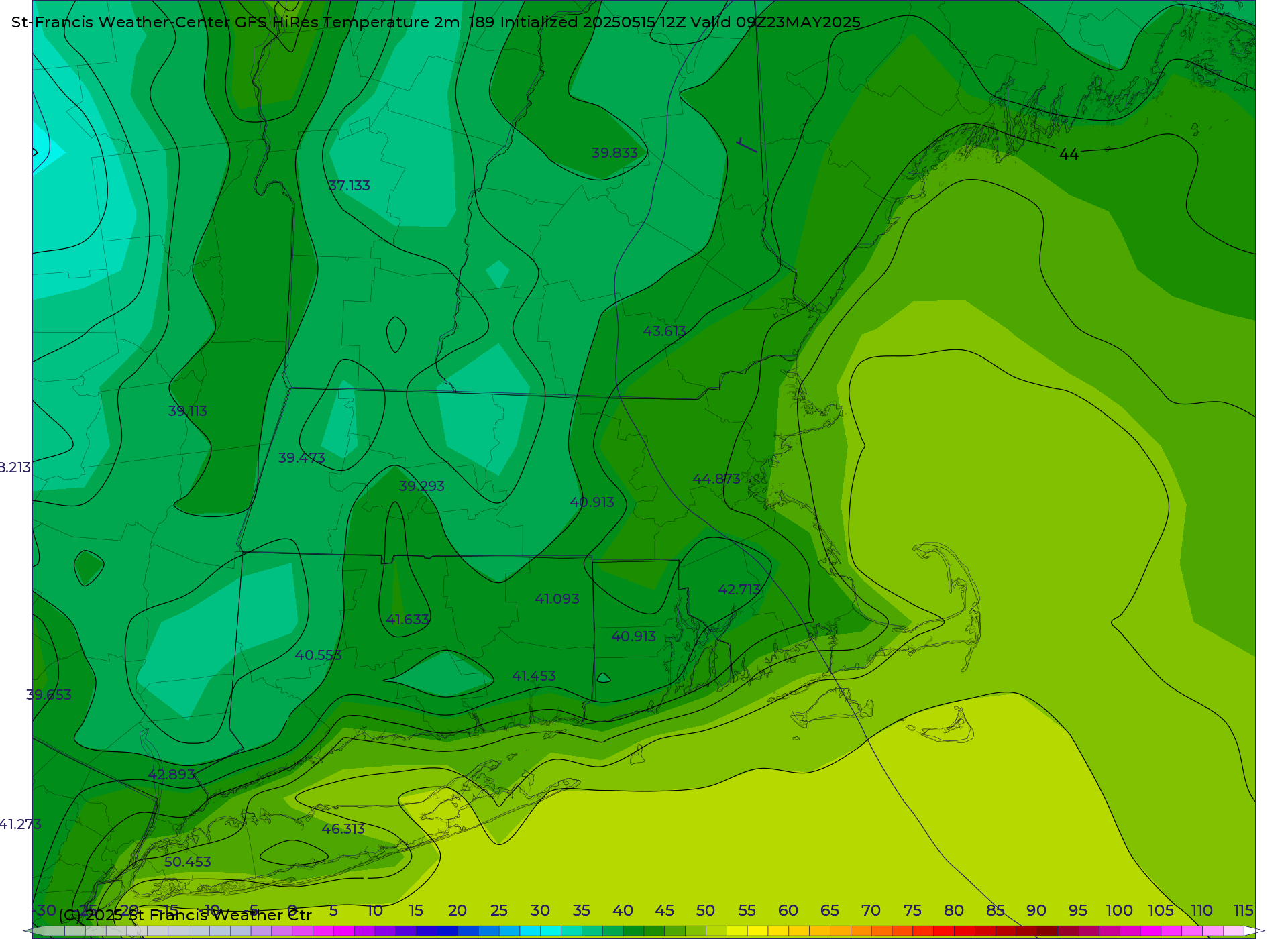Click the 50 color scale label
1288x939 pixels.
coord(706,911)
